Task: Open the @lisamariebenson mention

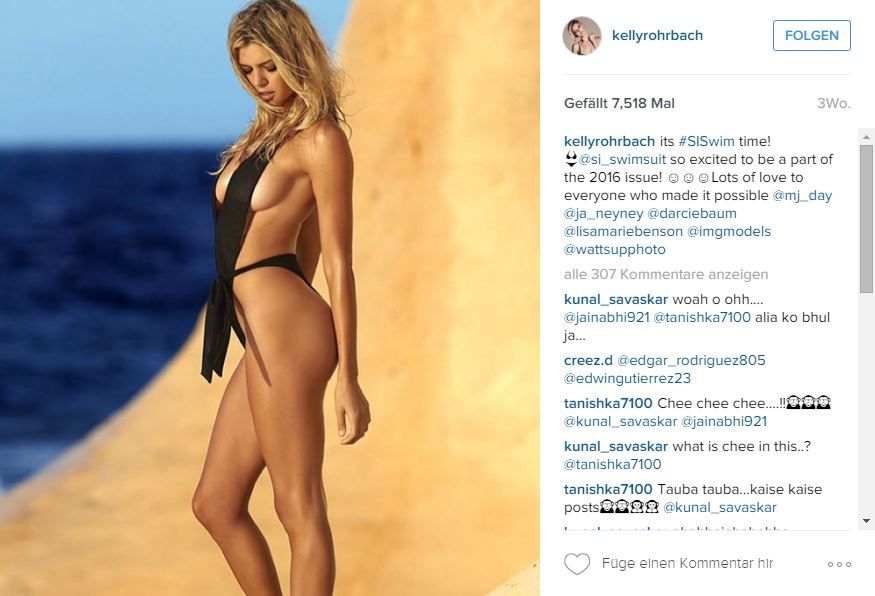Action: 623,231
